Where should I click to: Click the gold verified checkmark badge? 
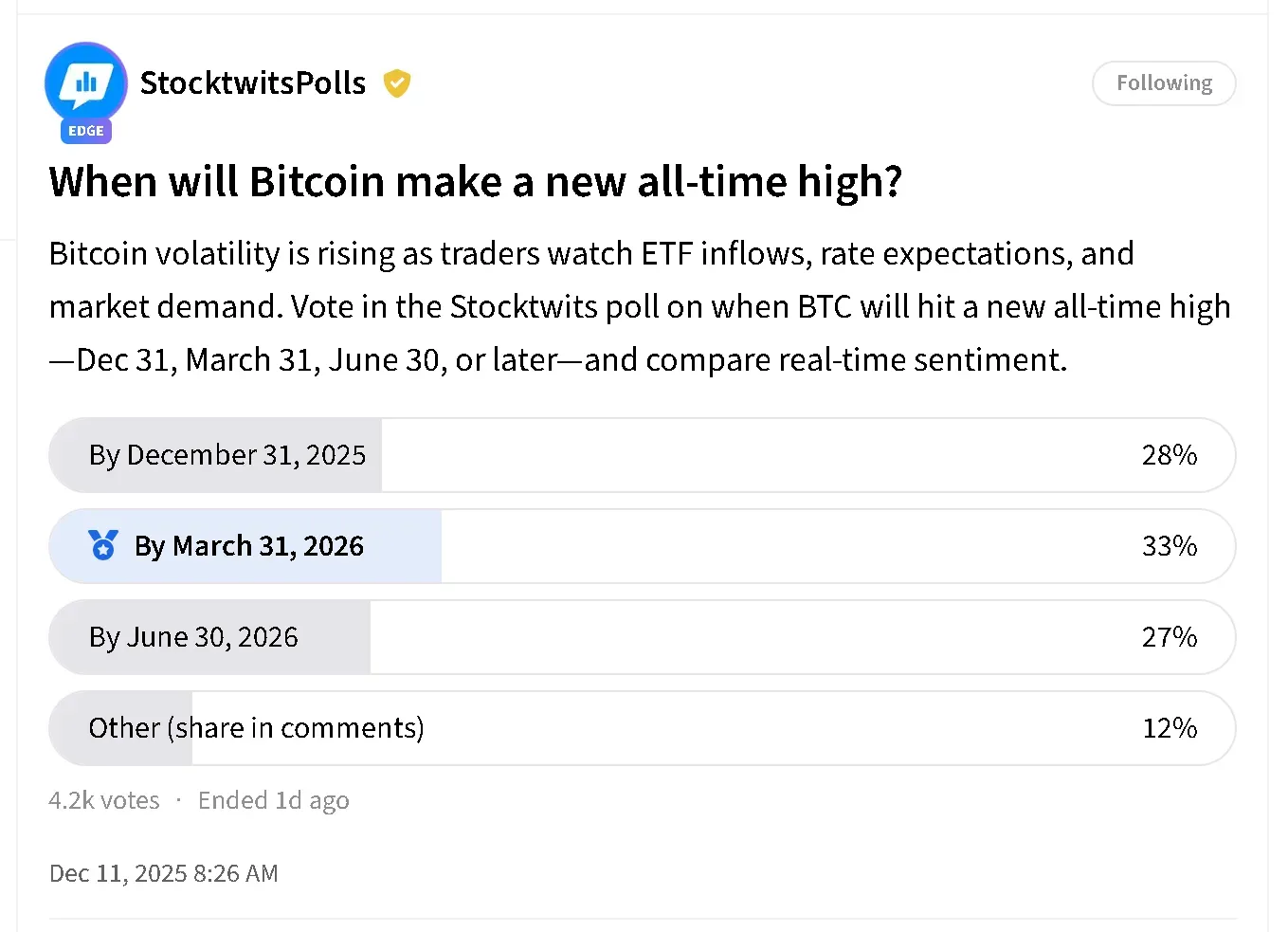coord(397,83)
